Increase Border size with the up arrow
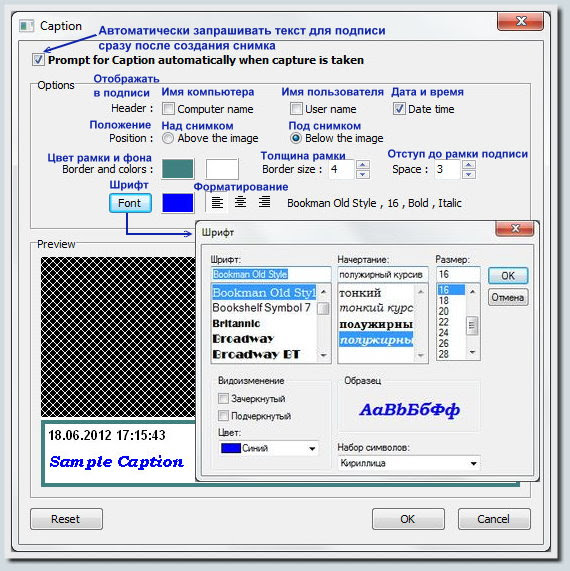 [x=362, y=165]
